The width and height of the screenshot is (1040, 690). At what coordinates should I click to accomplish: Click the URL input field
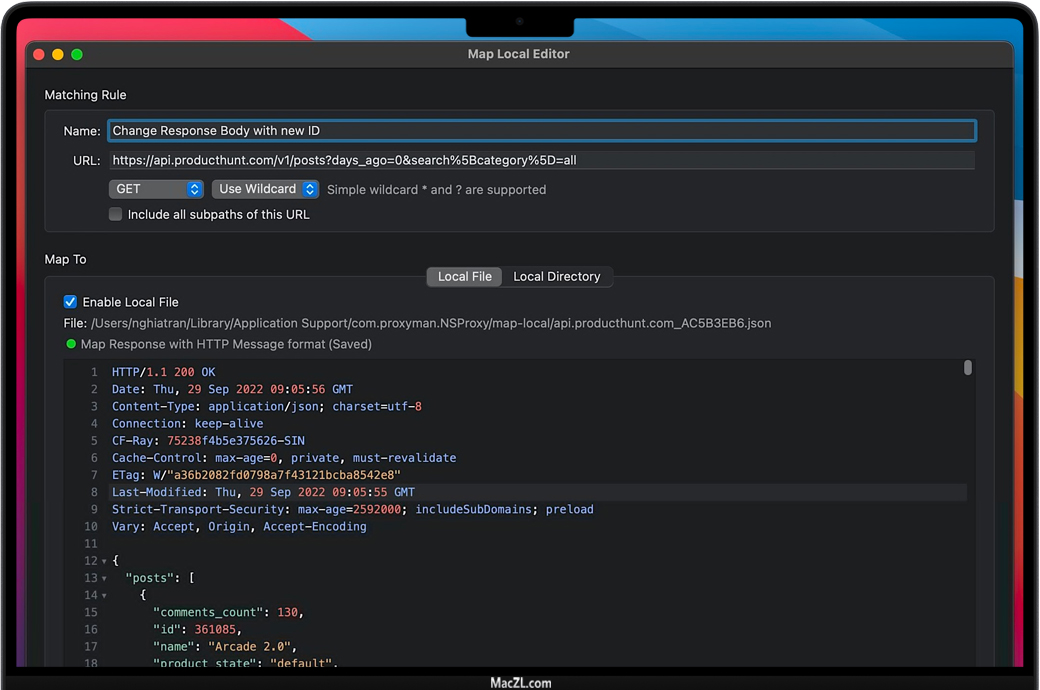[540, 160]
